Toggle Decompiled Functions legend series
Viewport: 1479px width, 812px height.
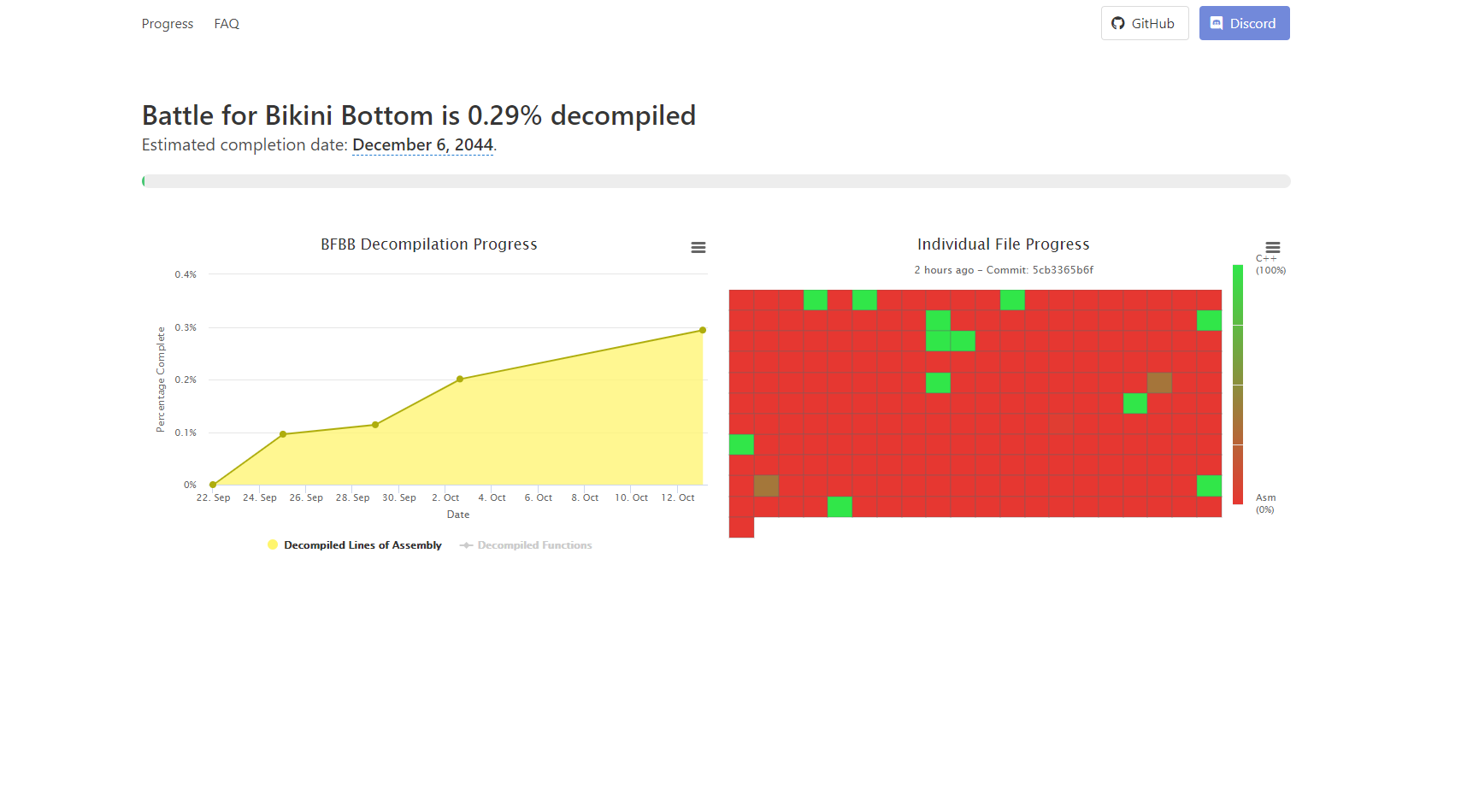click(526, 545)
